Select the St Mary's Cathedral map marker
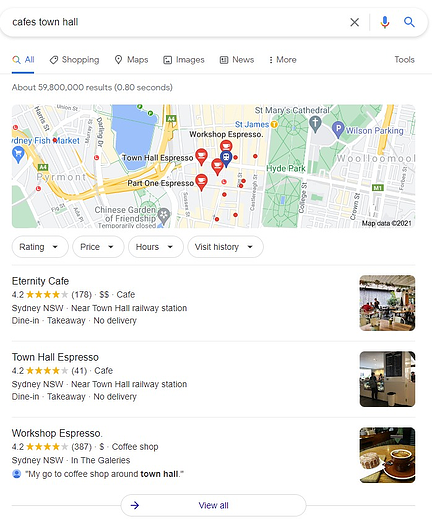Screen dimensions: 432x527 pyautogui.click(x=315, y=123)
